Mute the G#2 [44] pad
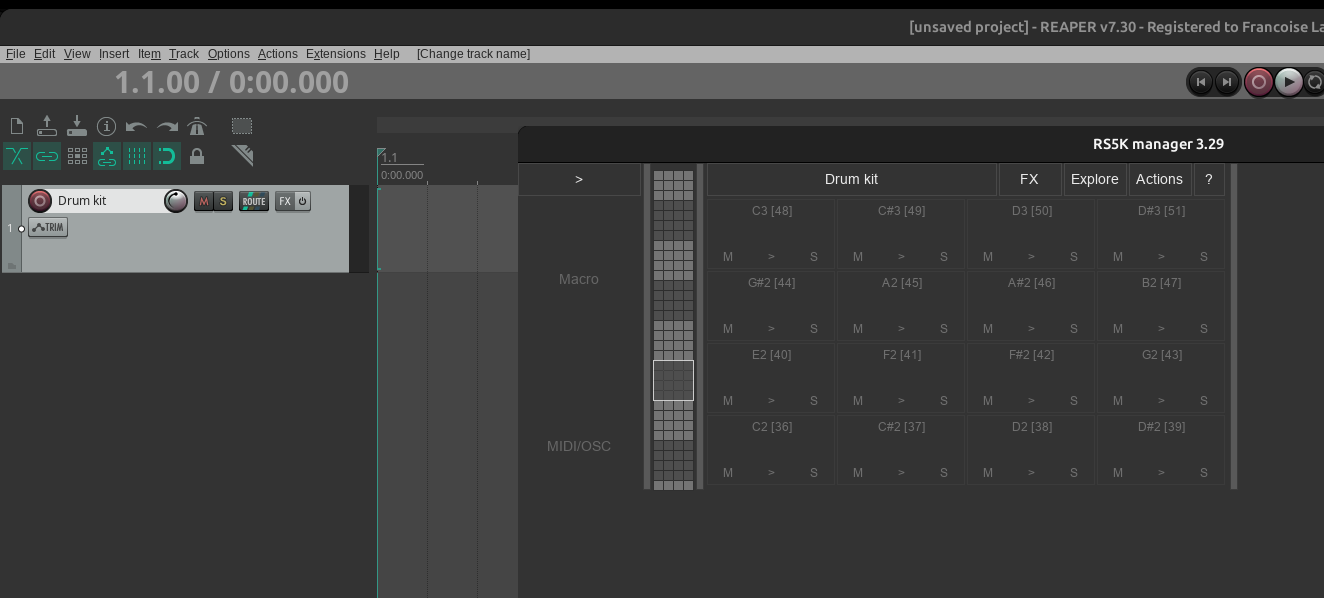This screenshot has width=1324, height=598. 728,329
